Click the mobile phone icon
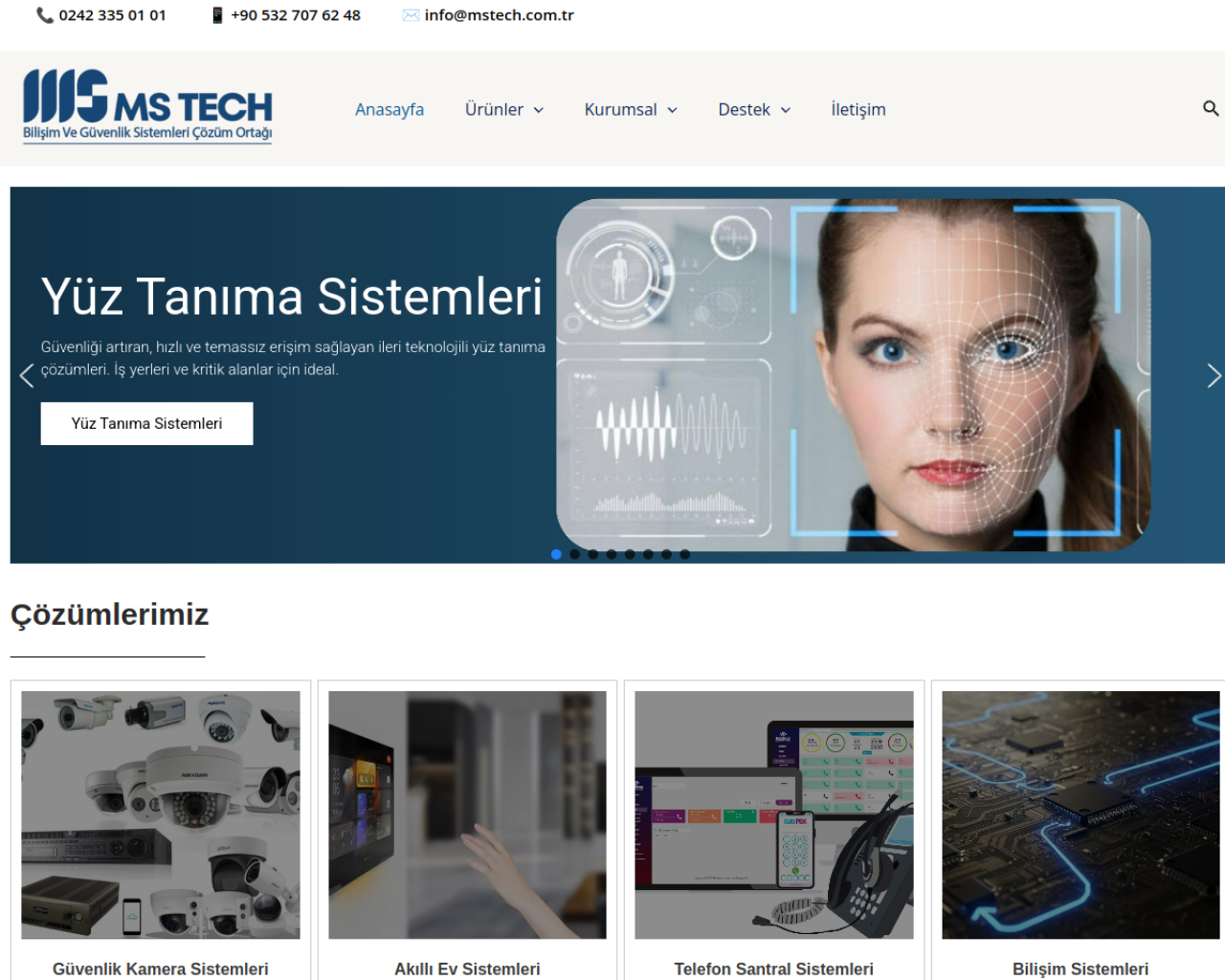Screen dimensions: 1225x980 click(x=217, y=15)
